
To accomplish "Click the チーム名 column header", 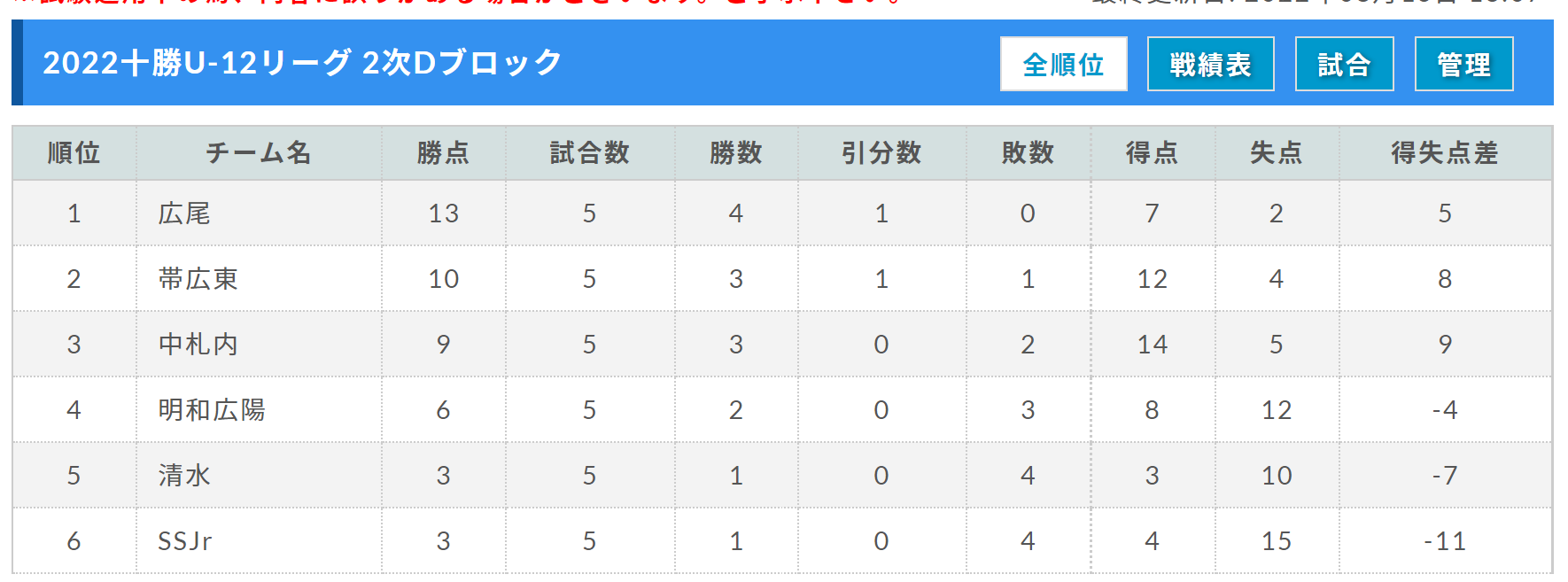I will [x=259, y=153].
